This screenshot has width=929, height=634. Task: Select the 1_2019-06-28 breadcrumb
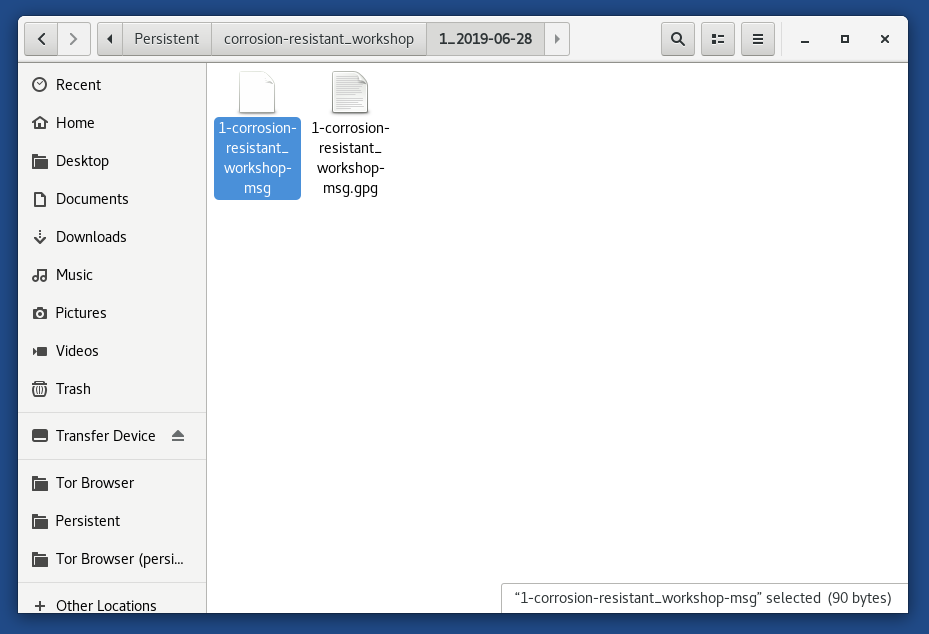point(485,39)
